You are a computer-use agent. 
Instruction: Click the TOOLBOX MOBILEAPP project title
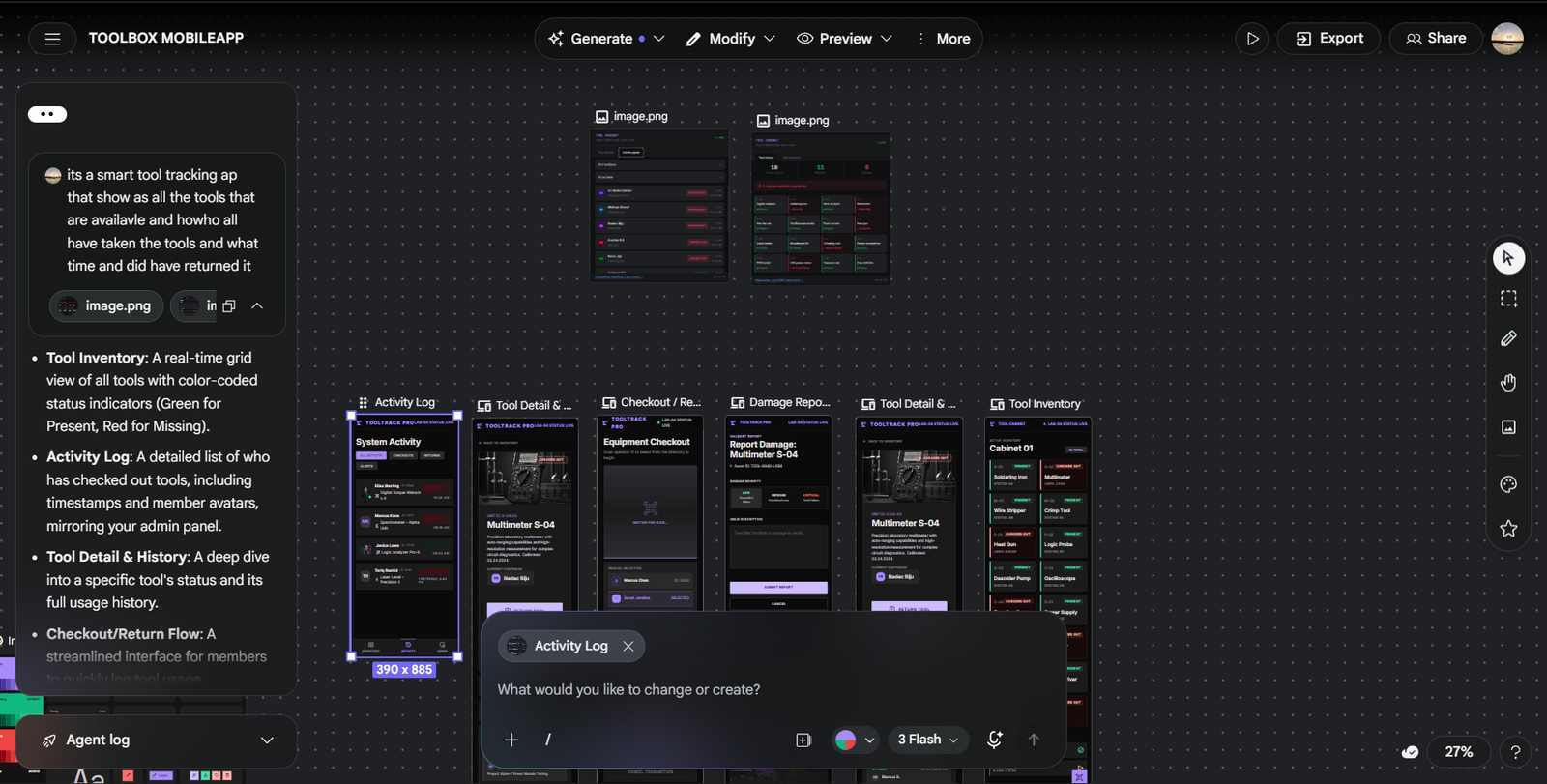click(166, 38)
